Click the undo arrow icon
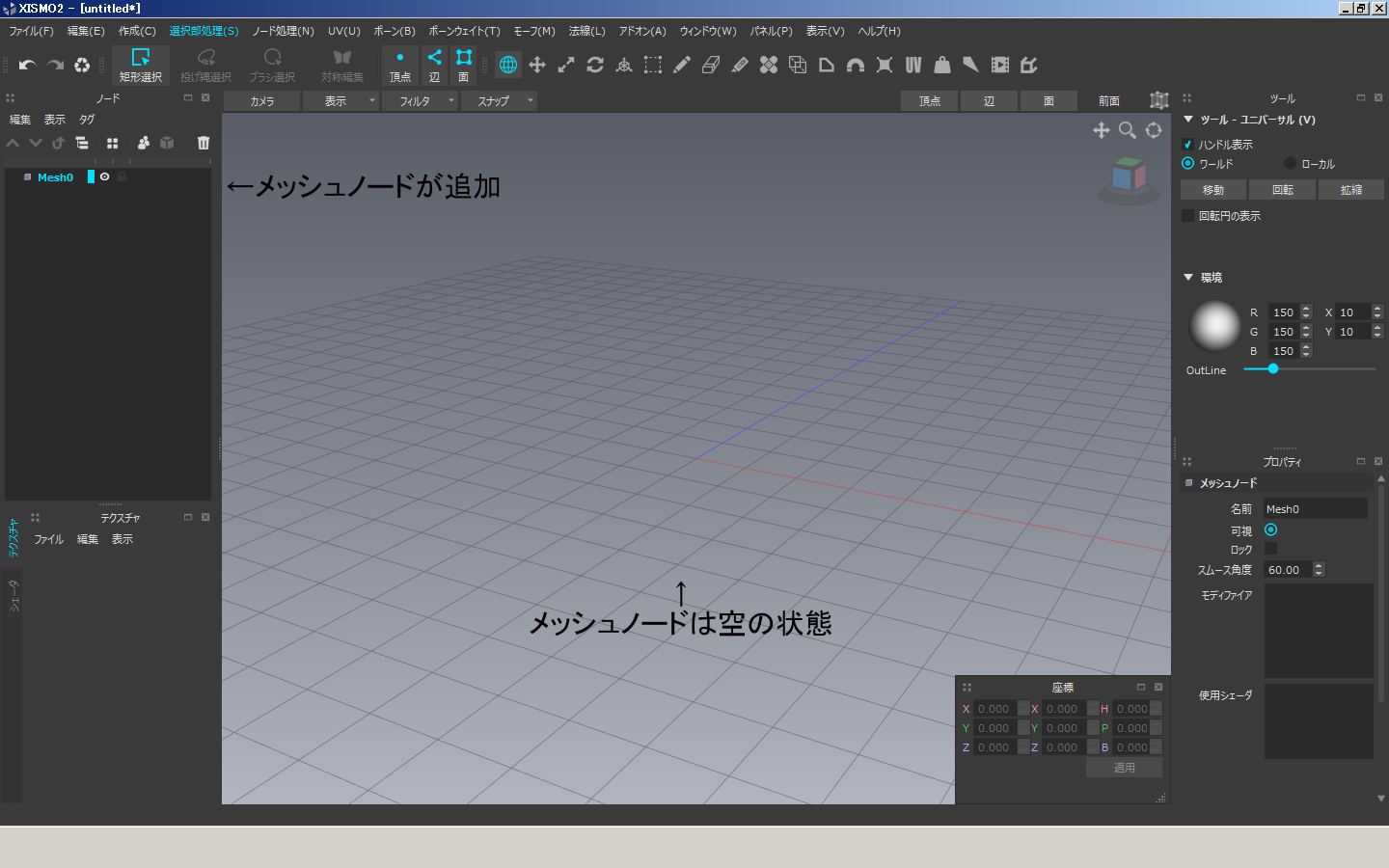 point(27,65)
